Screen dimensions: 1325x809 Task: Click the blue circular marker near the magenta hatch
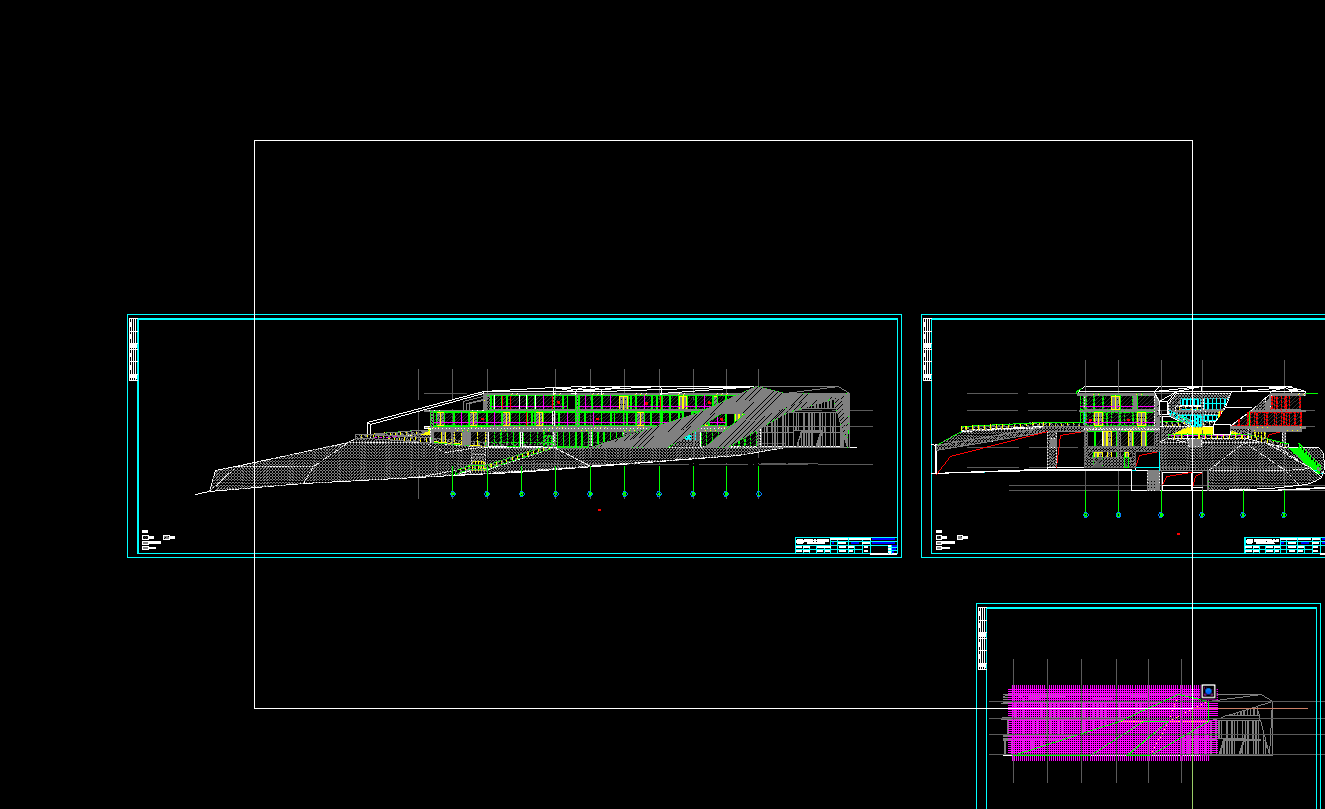[1208, 691]
